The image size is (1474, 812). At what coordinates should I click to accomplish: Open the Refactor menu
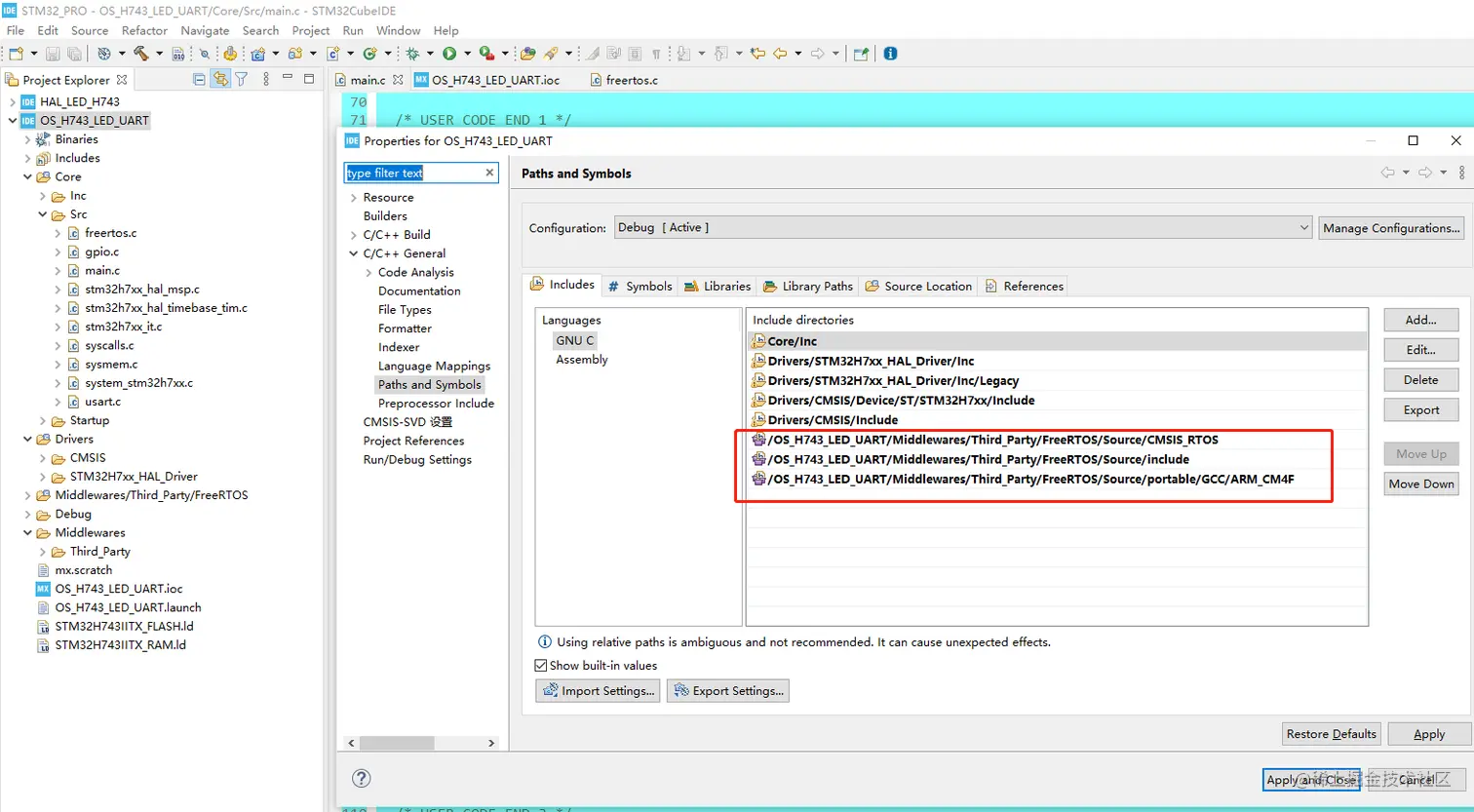144,30
